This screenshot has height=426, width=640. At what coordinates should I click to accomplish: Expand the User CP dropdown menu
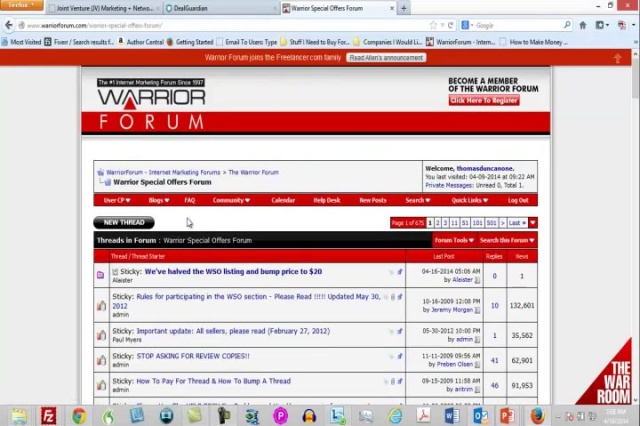117,200
